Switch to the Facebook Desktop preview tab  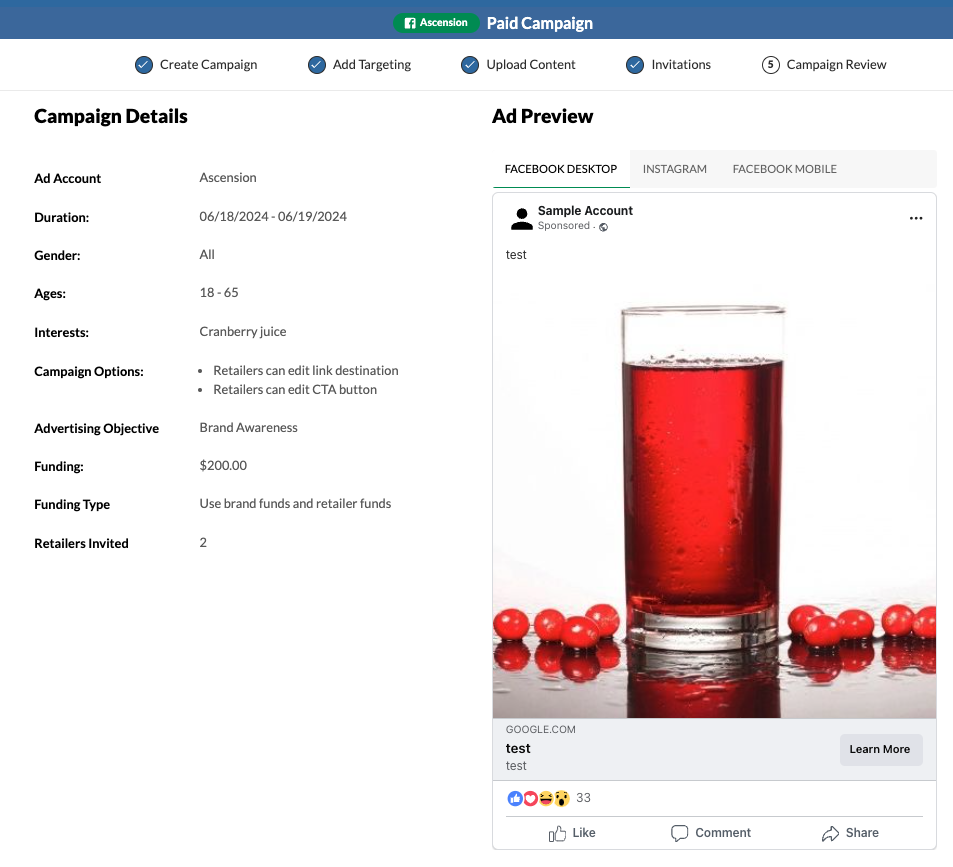561,169
